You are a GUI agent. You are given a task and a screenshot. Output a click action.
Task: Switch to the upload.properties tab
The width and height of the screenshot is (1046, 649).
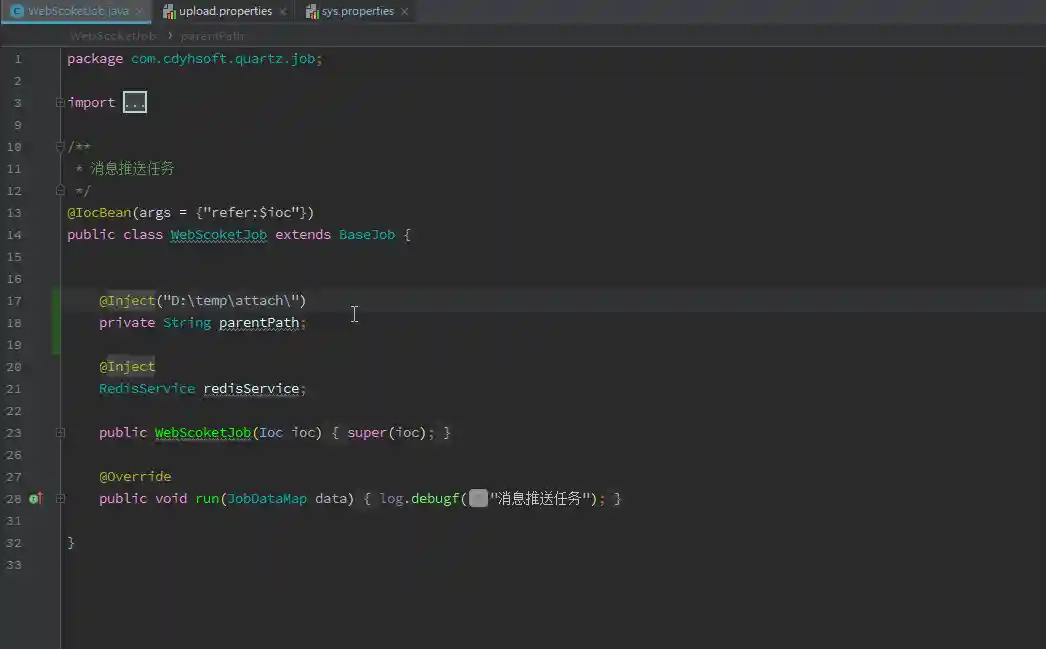pos(225,11)
